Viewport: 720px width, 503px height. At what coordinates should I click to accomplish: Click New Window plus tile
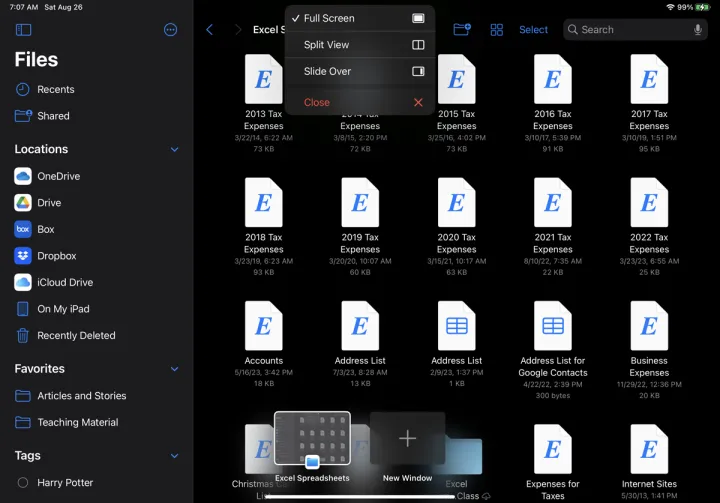coord(407,439)
